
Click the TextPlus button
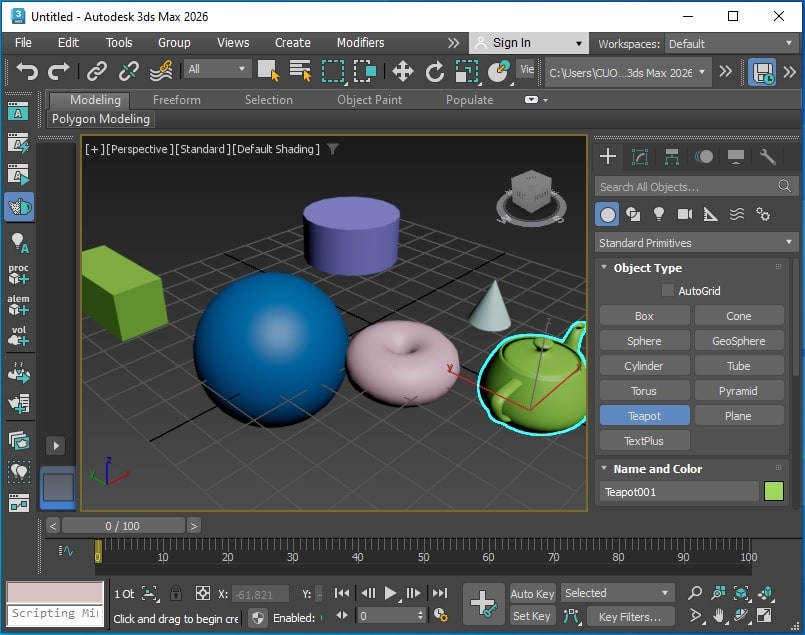point(644,440)
